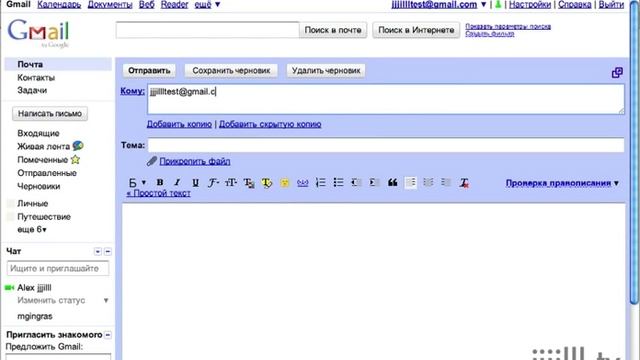Click the star icon beside Помеченные
Screen dimensions: 640x360
pos(75,160)
